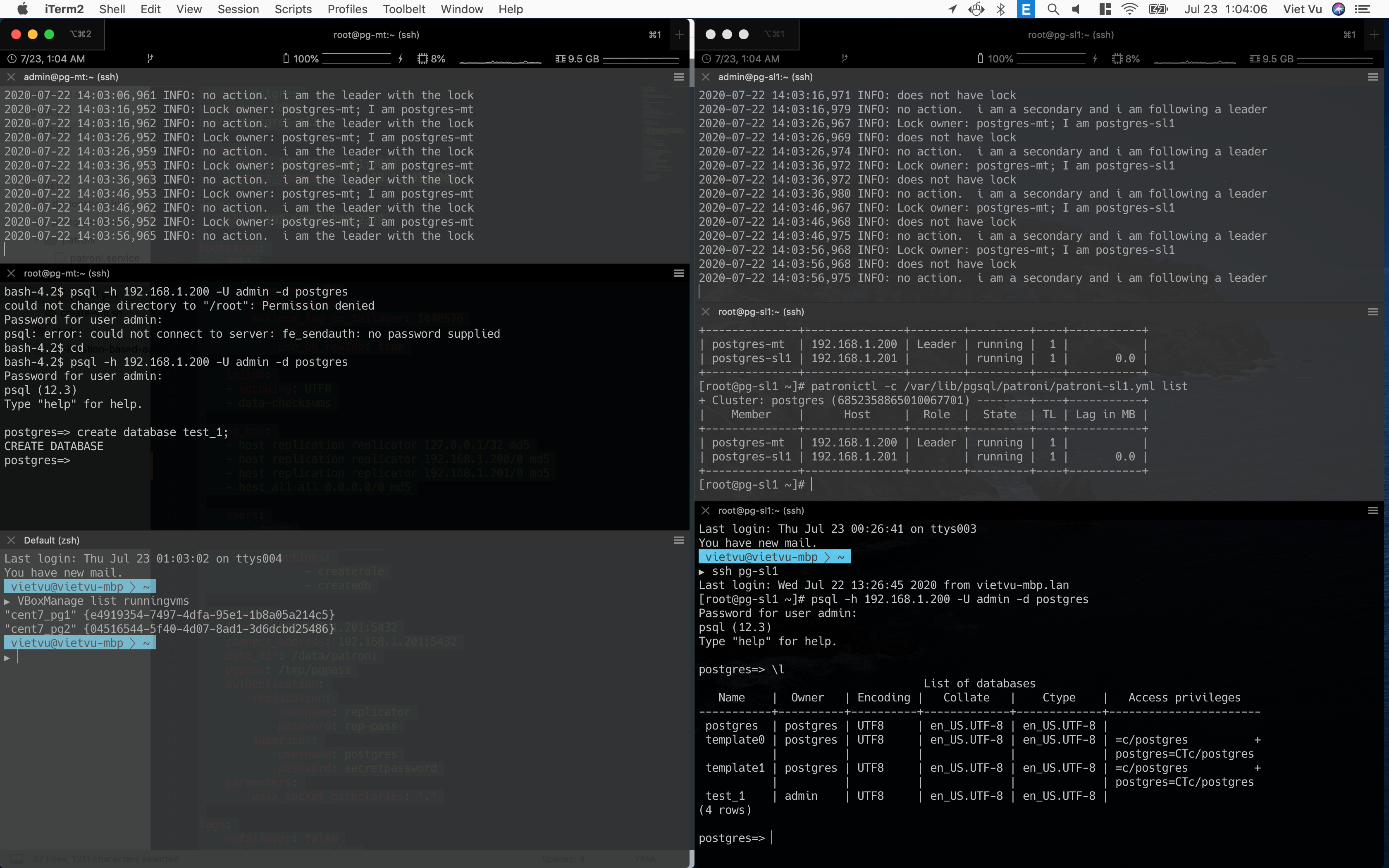Click the Viet Vu user name
The image size is (1389, 868).
(x=1302, y=9)
